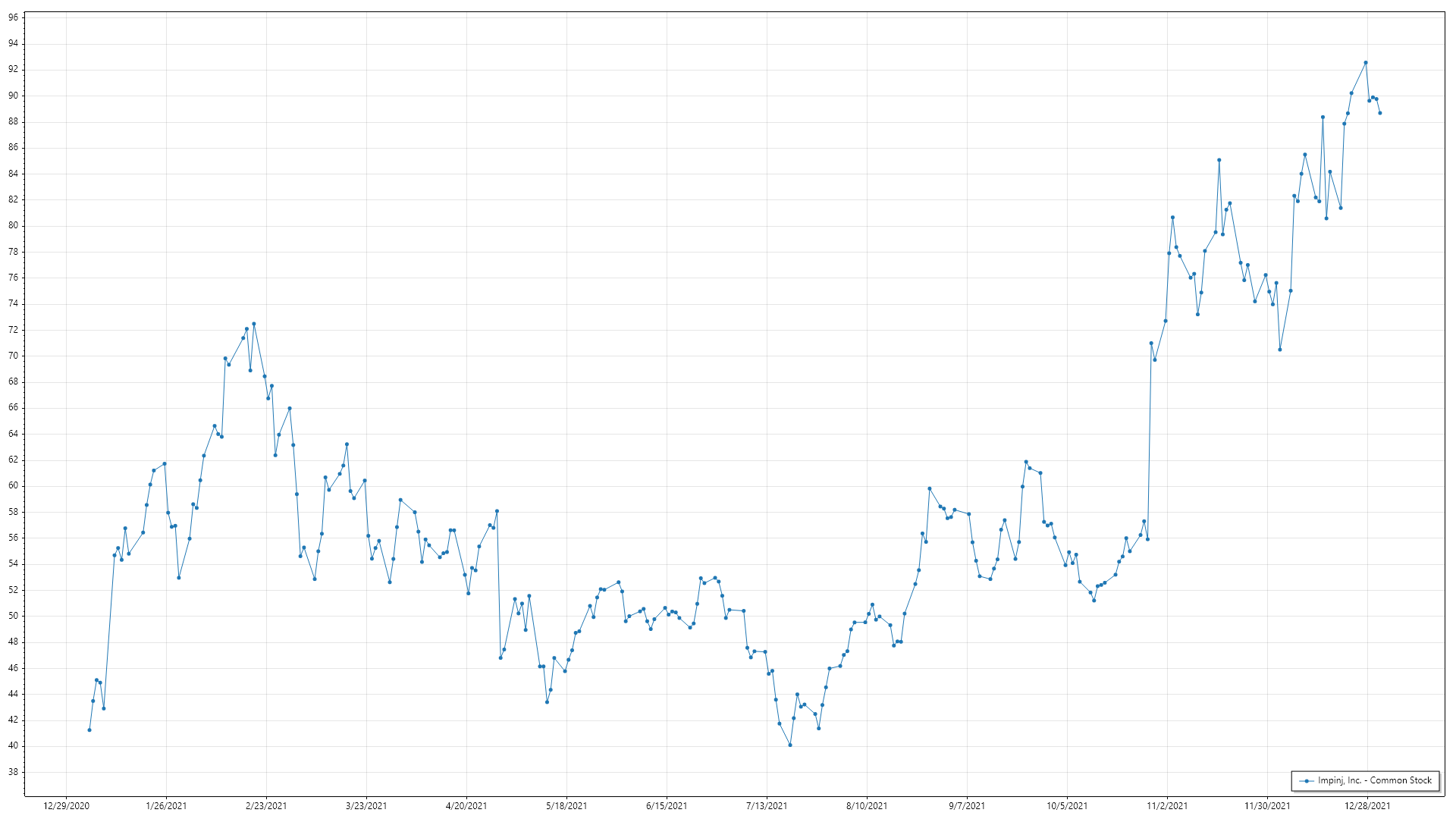Viewport: 1456px width, 819px height.
Task: Click the Impinj, Inc. - Common Stock legend label
Action: click(x=1374, y=780)
